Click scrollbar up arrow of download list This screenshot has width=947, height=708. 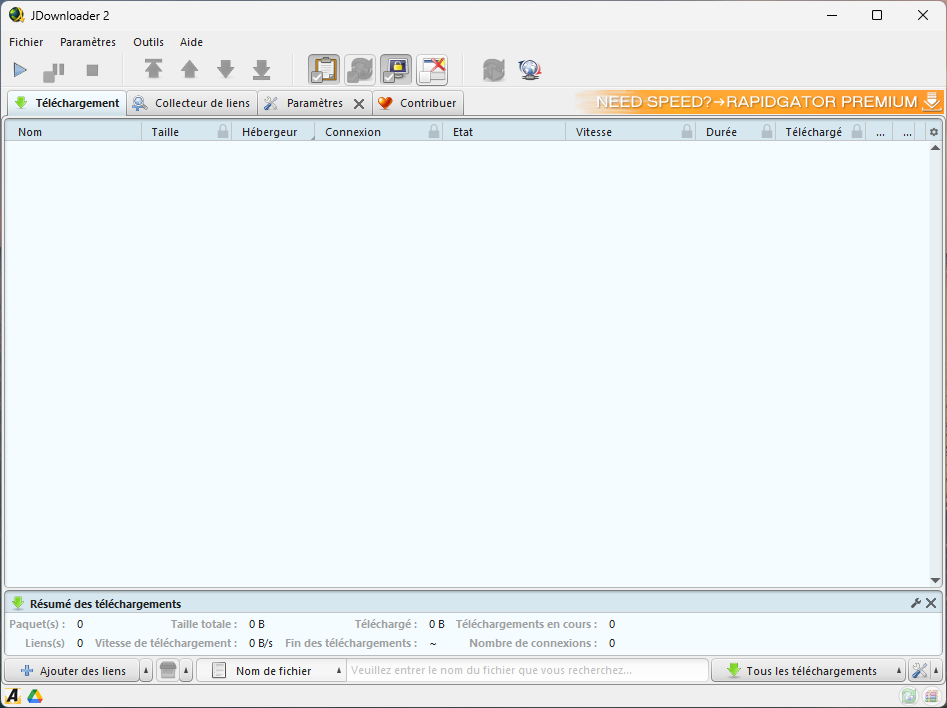click(x=935, y=147)
